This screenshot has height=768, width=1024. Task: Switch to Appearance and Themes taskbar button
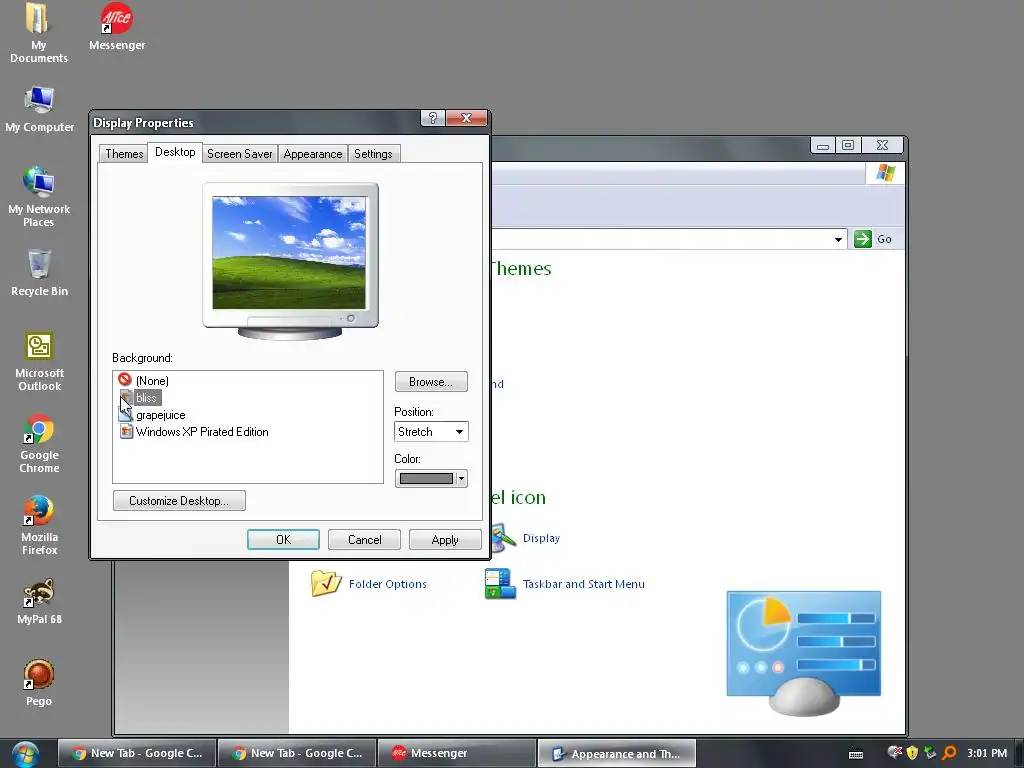coord(616,754)
